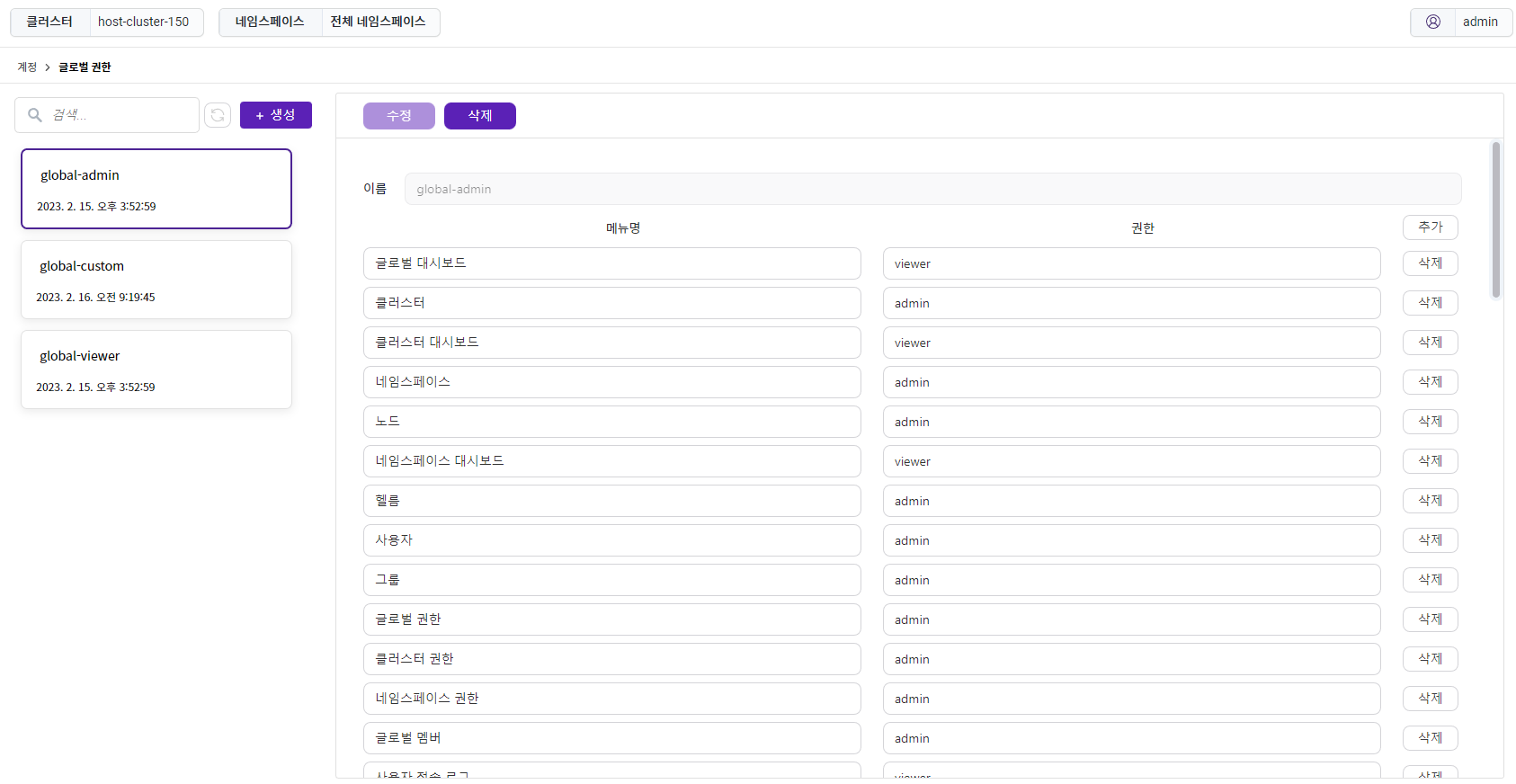Click the 헬름 menu name field
The height and width of the screenshot is (784, 1516).
coord(612,501)
